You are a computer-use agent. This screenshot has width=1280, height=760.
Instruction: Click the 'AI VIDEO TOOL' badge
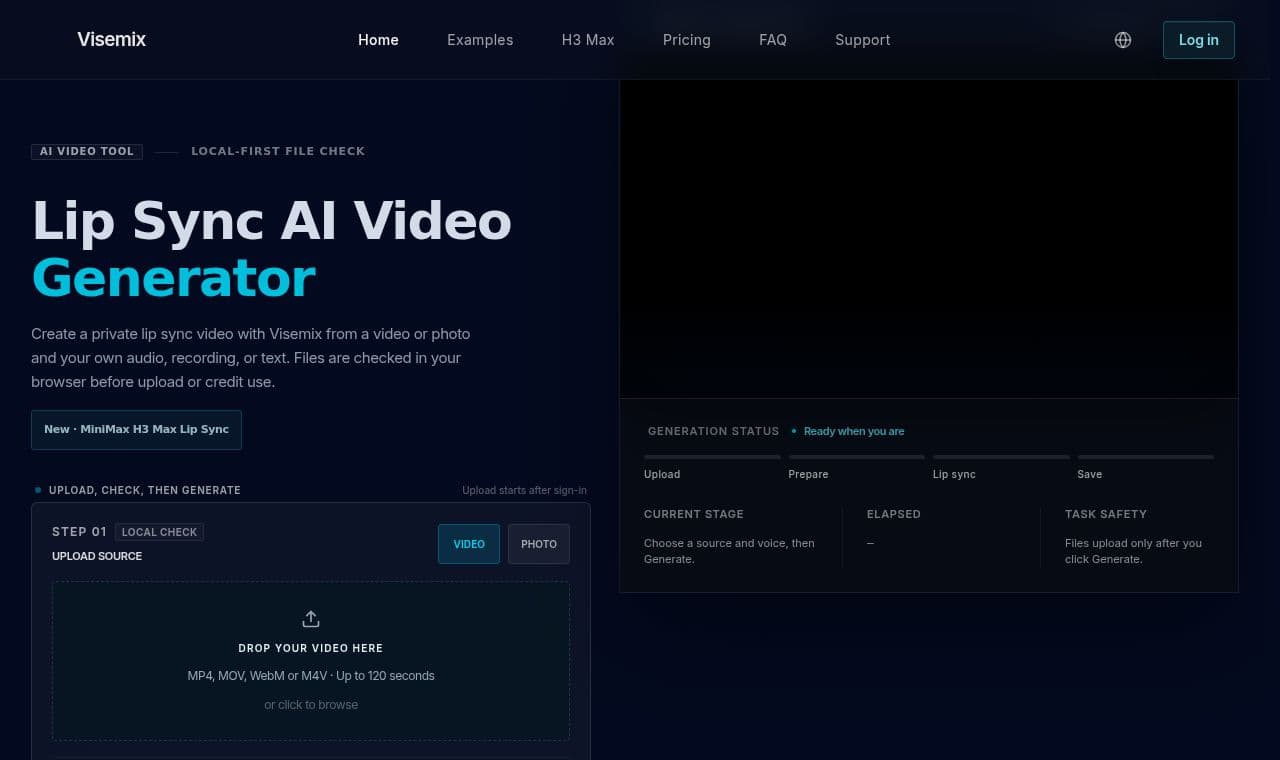87,152
